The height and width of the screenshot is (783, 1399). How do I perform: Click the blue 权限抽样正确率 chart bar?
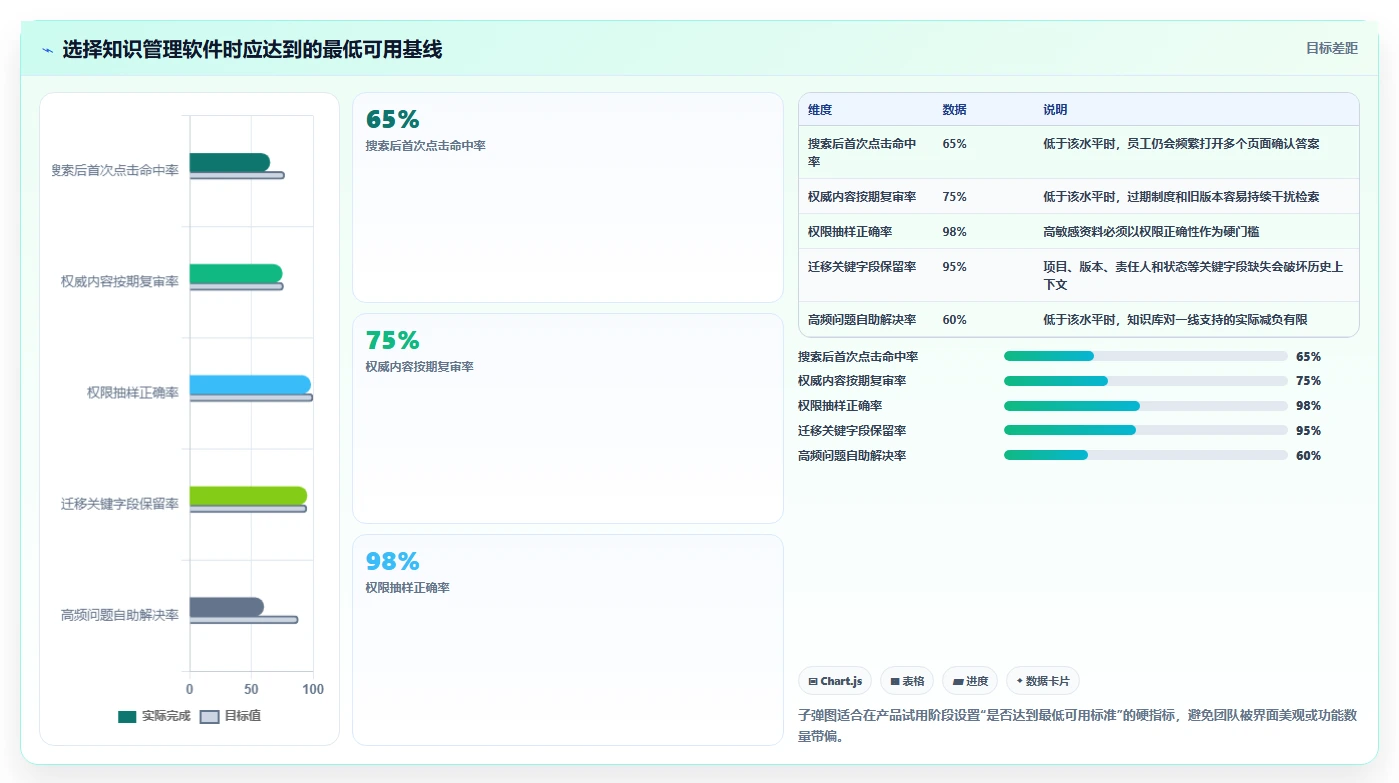click(250, 385)
